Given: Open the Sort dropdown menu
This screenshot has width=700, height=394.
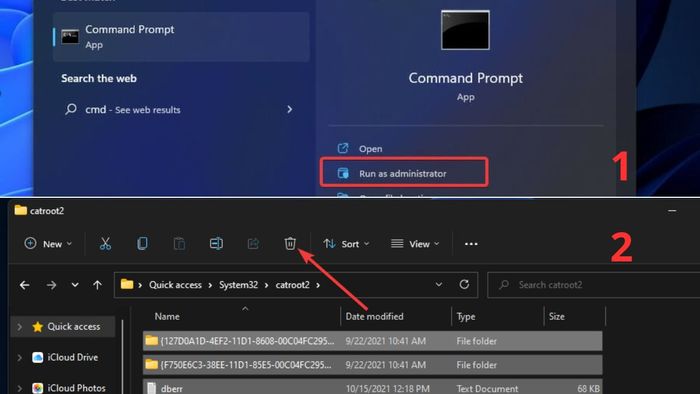Looking at the screenshot, I should click(x=346, y=244).
